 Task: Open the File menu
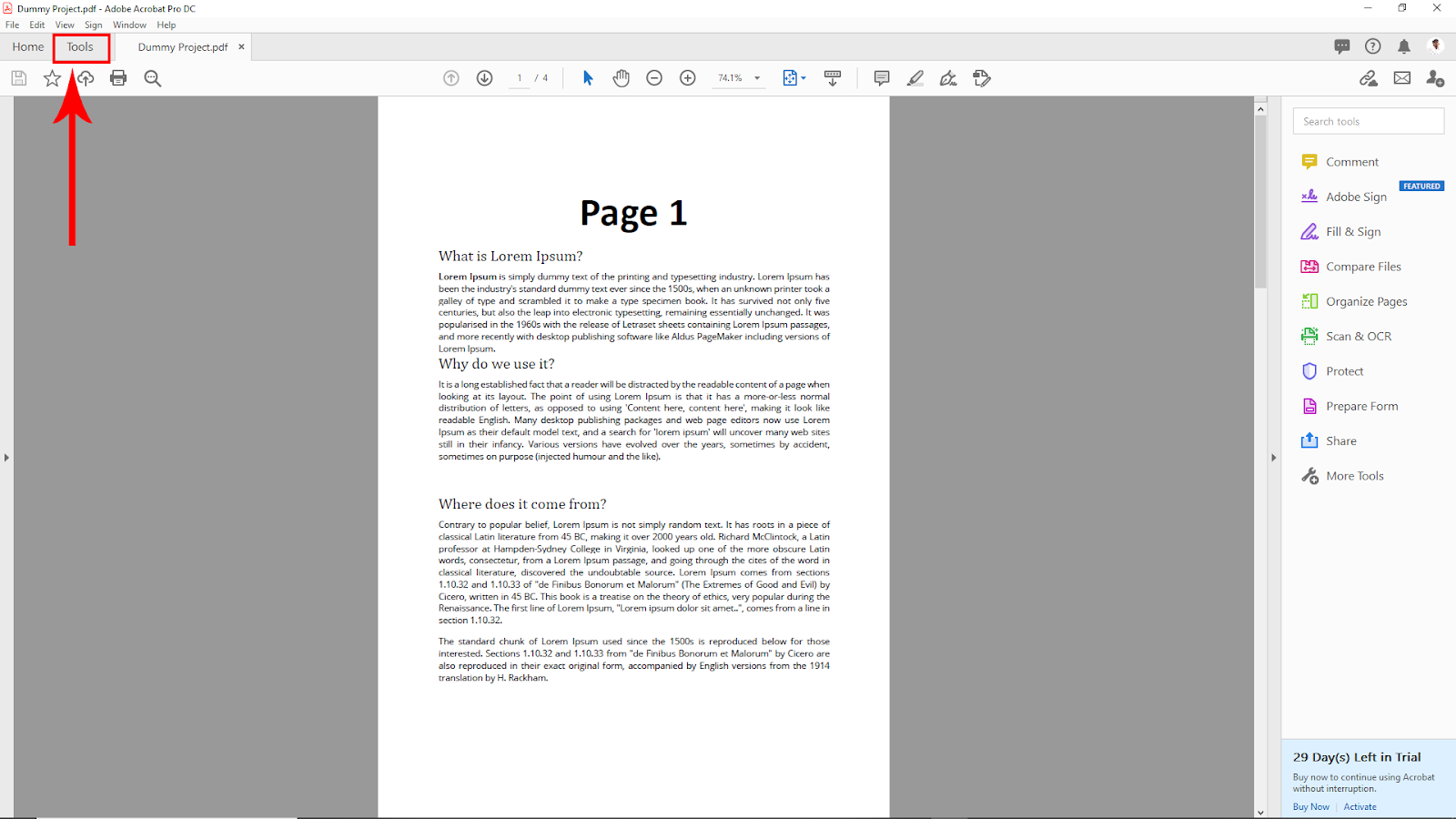pos(13,25)
